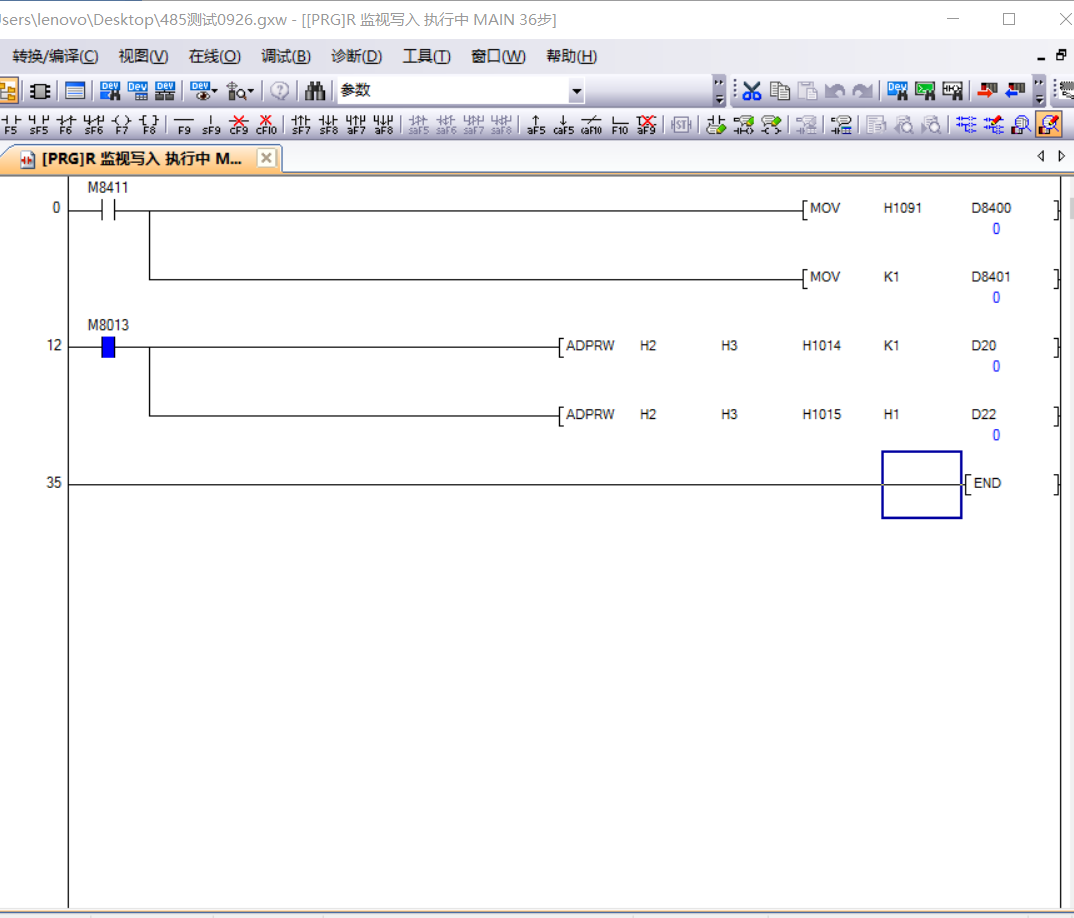Click the Copy icon in toolbar
This screenshot has height=918, width=1074.
(780, 91)
